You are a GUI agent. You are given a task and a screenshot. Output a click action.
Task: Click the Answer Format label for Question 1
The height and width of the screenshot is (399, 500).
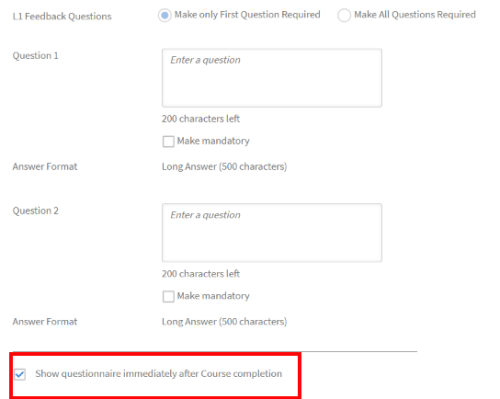[45, 166]
